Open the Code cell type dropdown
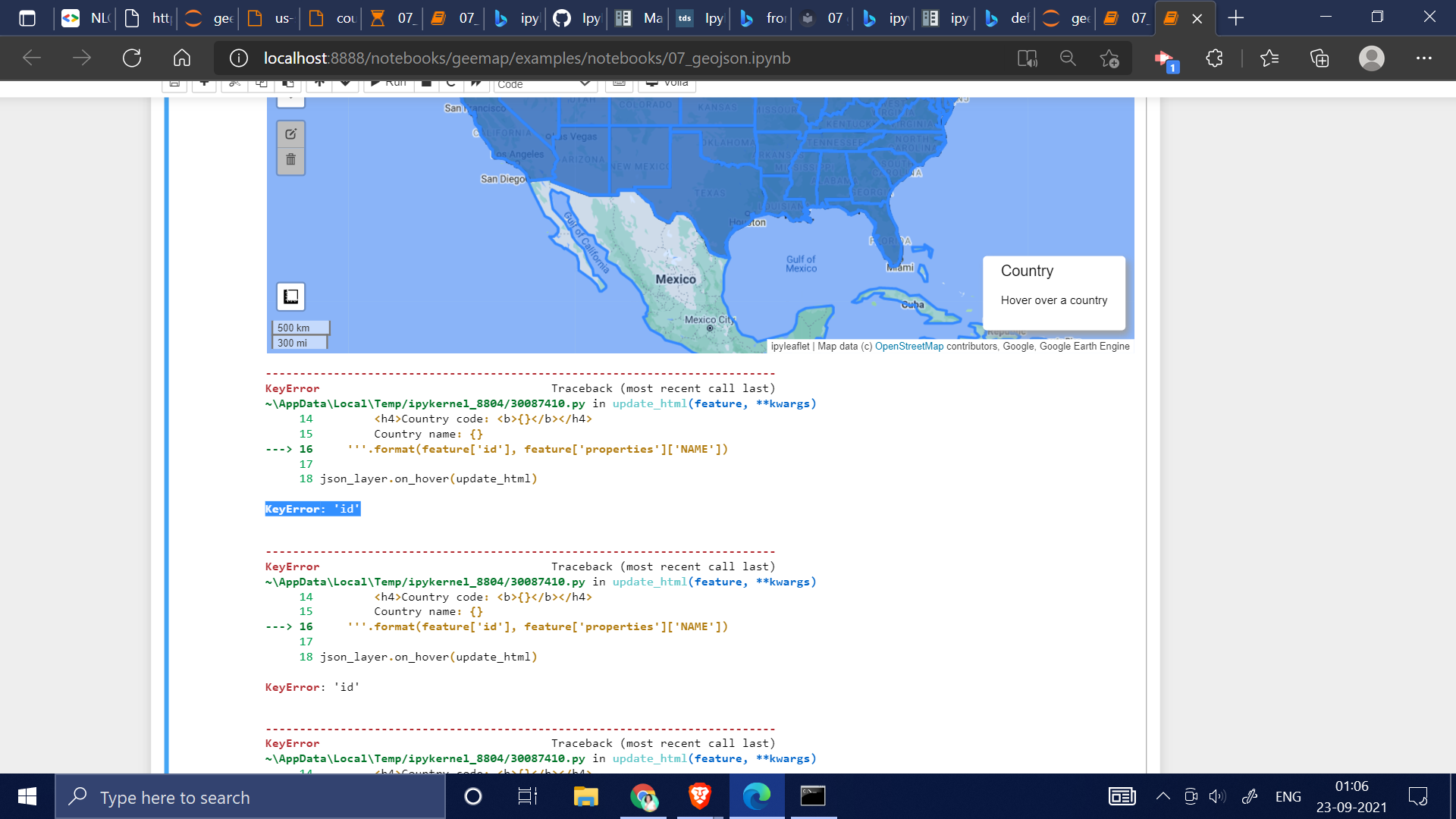This screenshot has width=1456, height=819. (544, 83)
